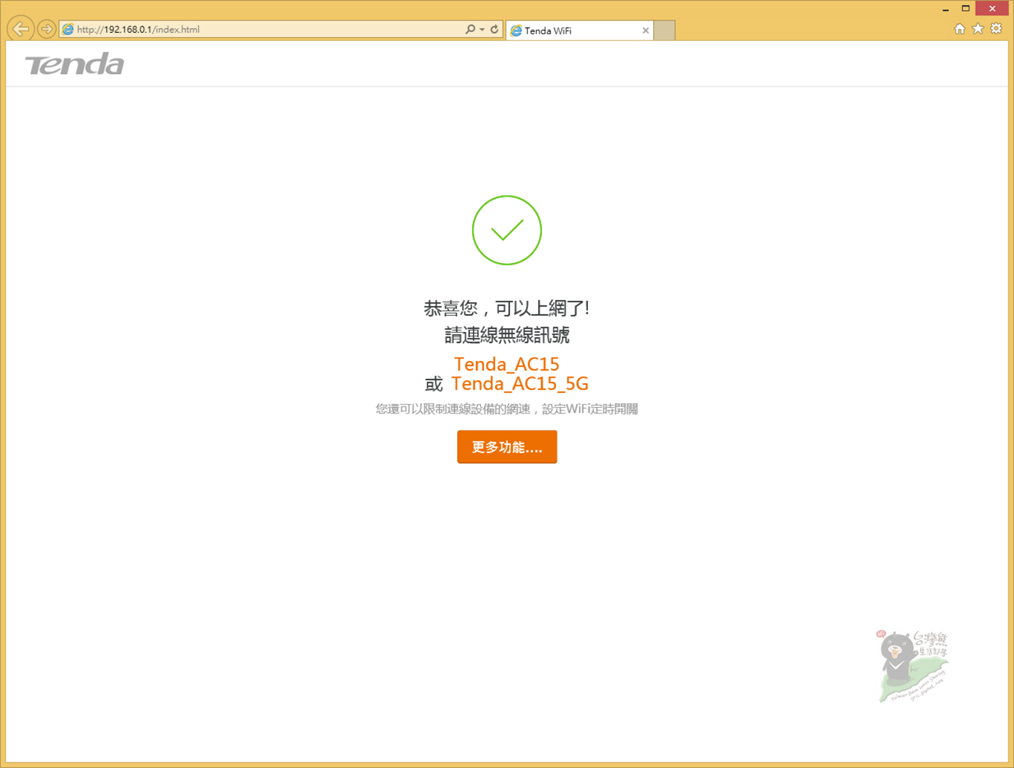Click the page icon in address bar
Image resolution: width=1014 pixels, height=768 pixels.
point(68,29)
